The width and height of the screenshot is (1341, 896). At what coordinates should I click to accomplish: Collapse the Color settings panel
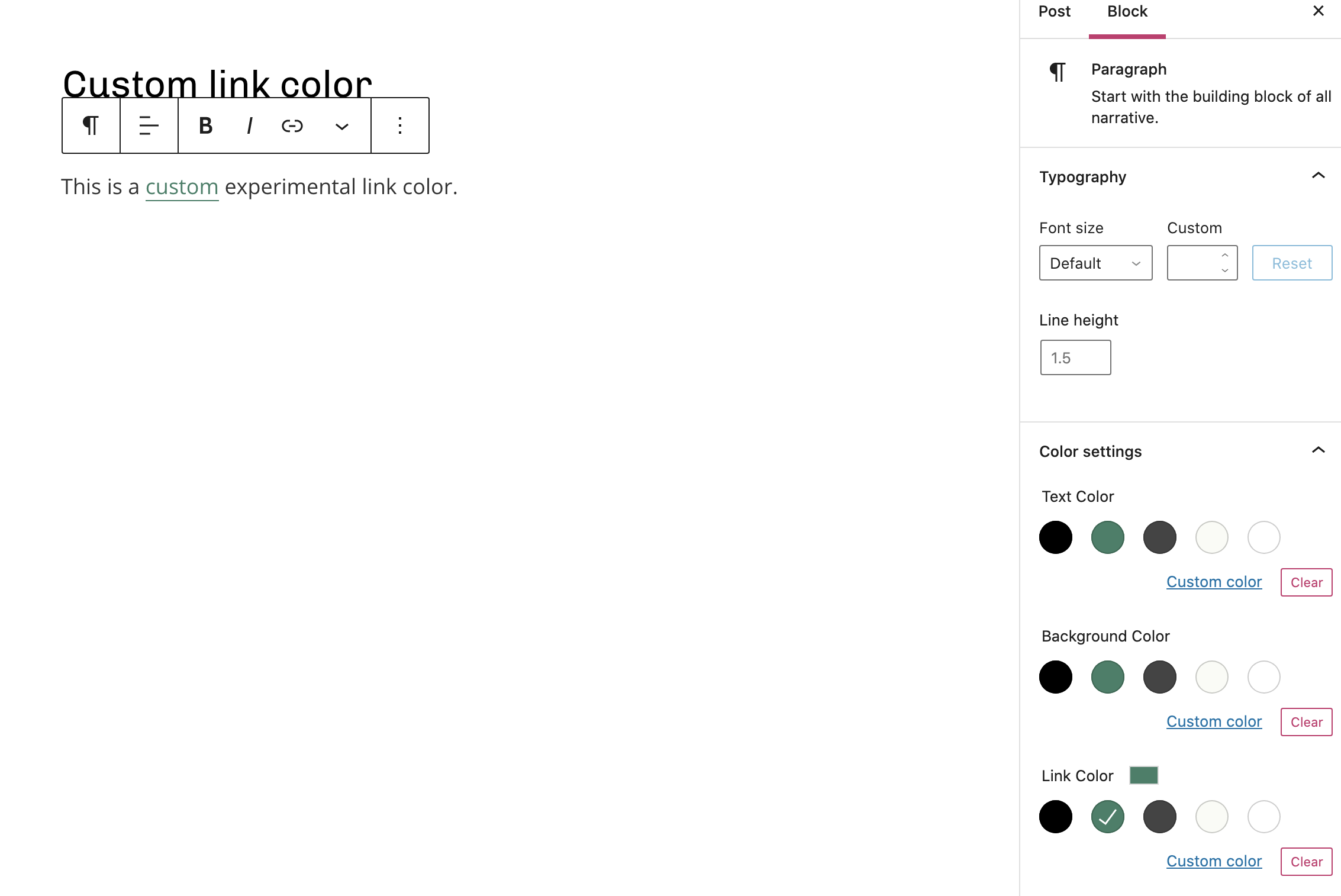(x=1318, y=451)
